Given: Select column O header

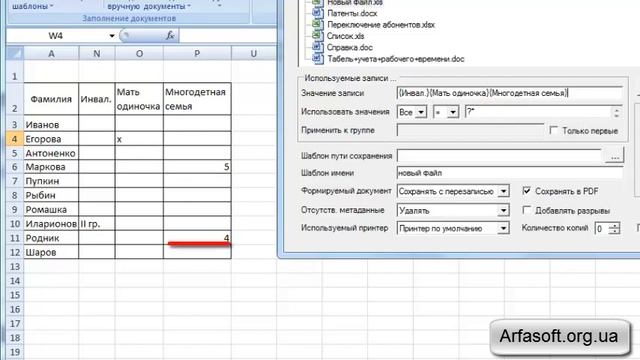Looking at the screenshot, I should coord(139,53).
